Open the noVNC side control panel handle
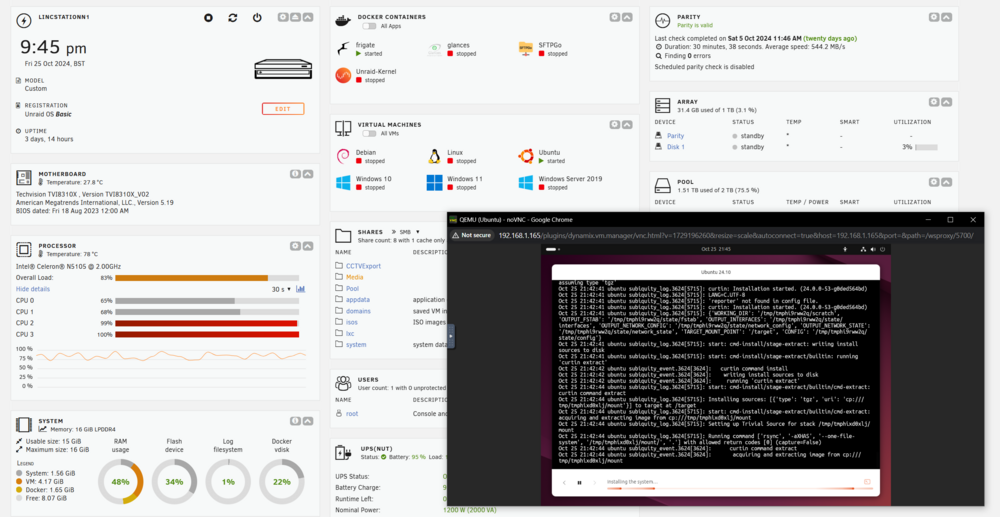The width and height of the screenshot is (1000, 517). 452,335
